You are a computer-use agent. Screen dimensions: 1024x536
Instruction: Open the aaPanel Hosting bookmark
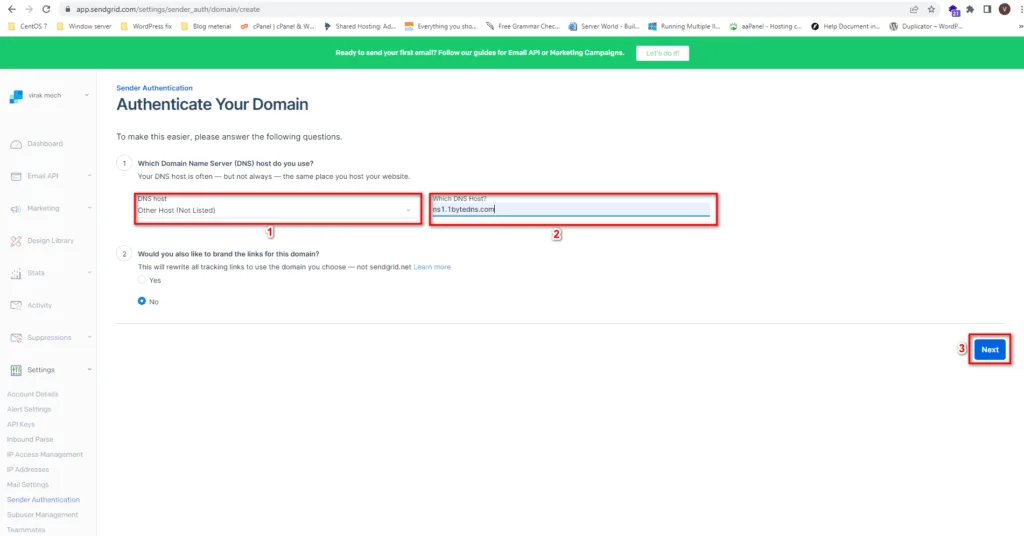765,27
